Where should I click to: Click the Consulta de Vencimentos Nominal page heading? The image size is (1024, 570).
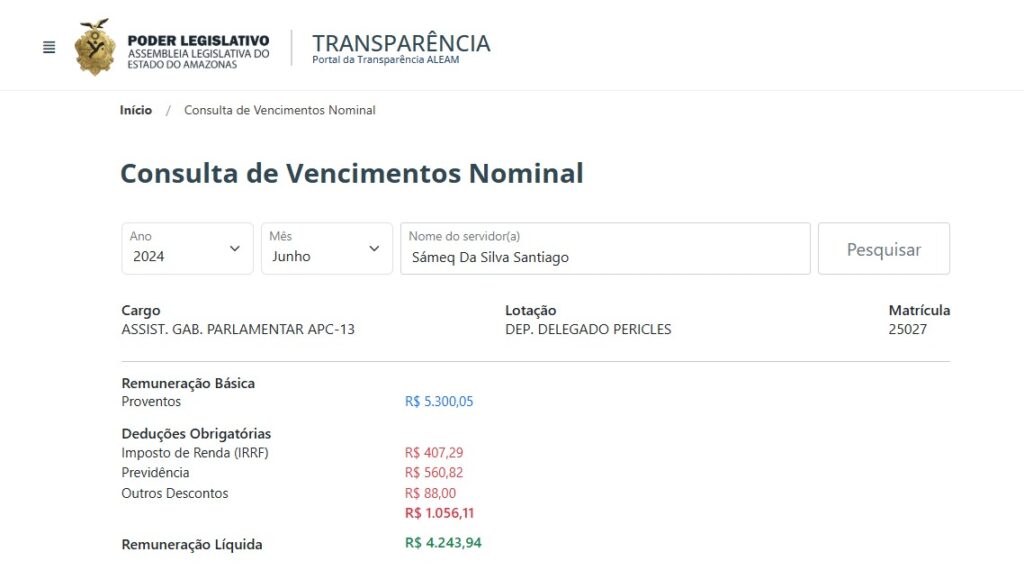352,174
